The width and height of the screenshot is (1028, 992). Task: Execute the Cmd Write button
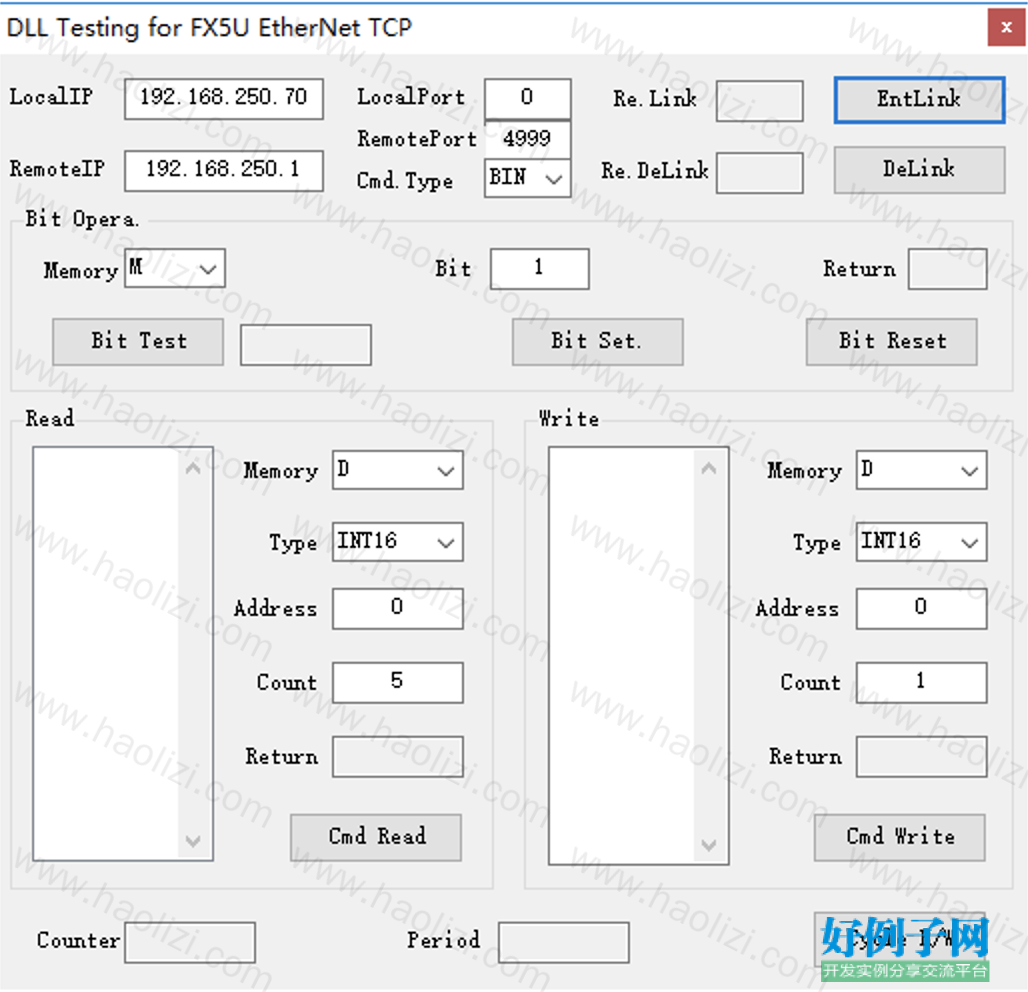pyautogui.click(x=900, y=837)
